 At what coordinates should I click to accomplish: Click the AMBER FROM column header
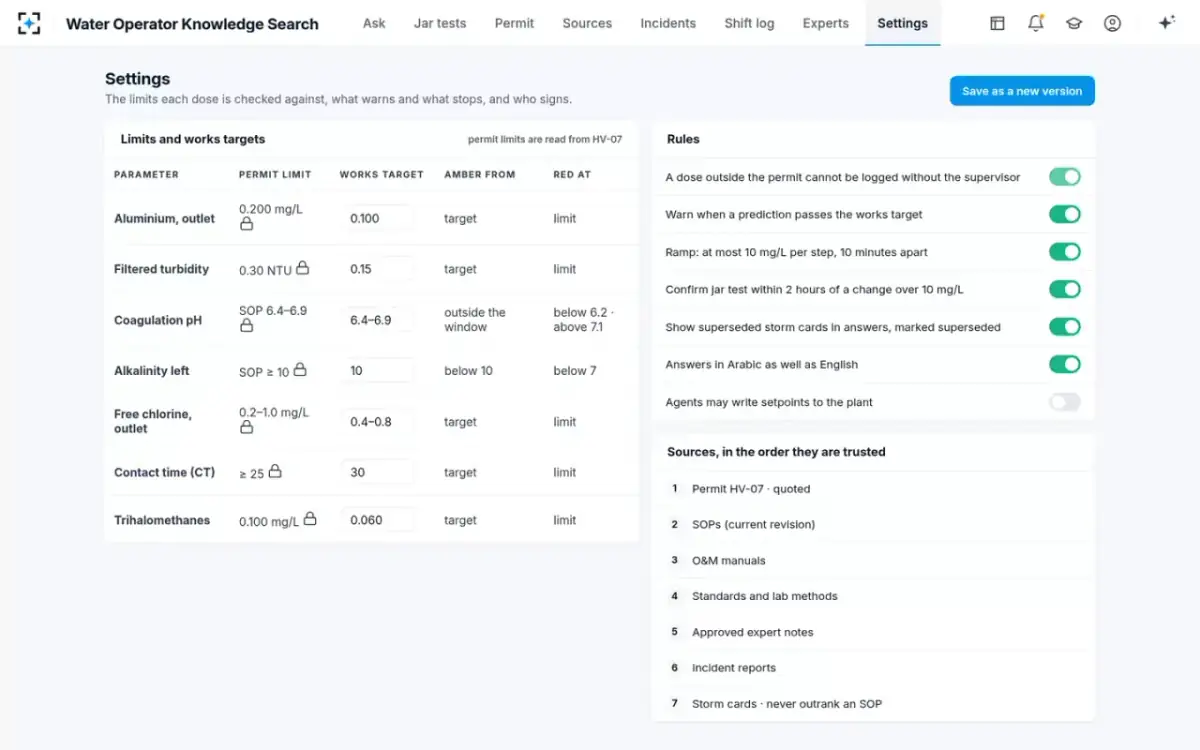[480, 174]
